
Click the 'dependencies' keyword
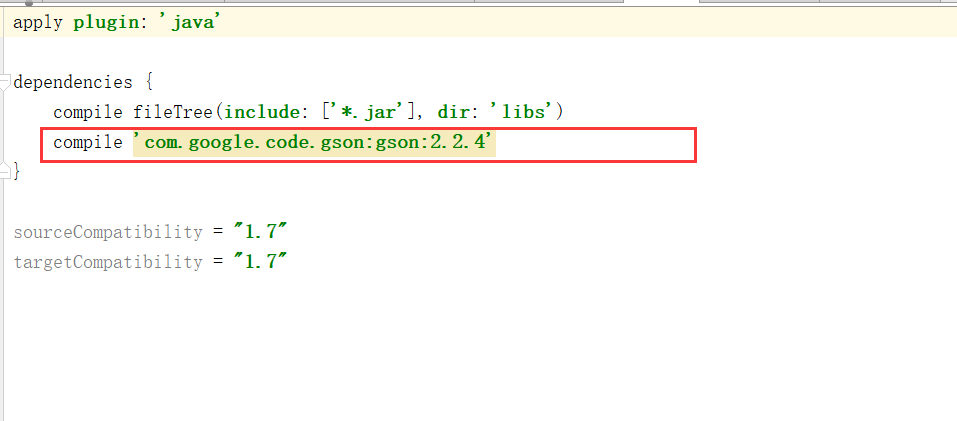73,82
